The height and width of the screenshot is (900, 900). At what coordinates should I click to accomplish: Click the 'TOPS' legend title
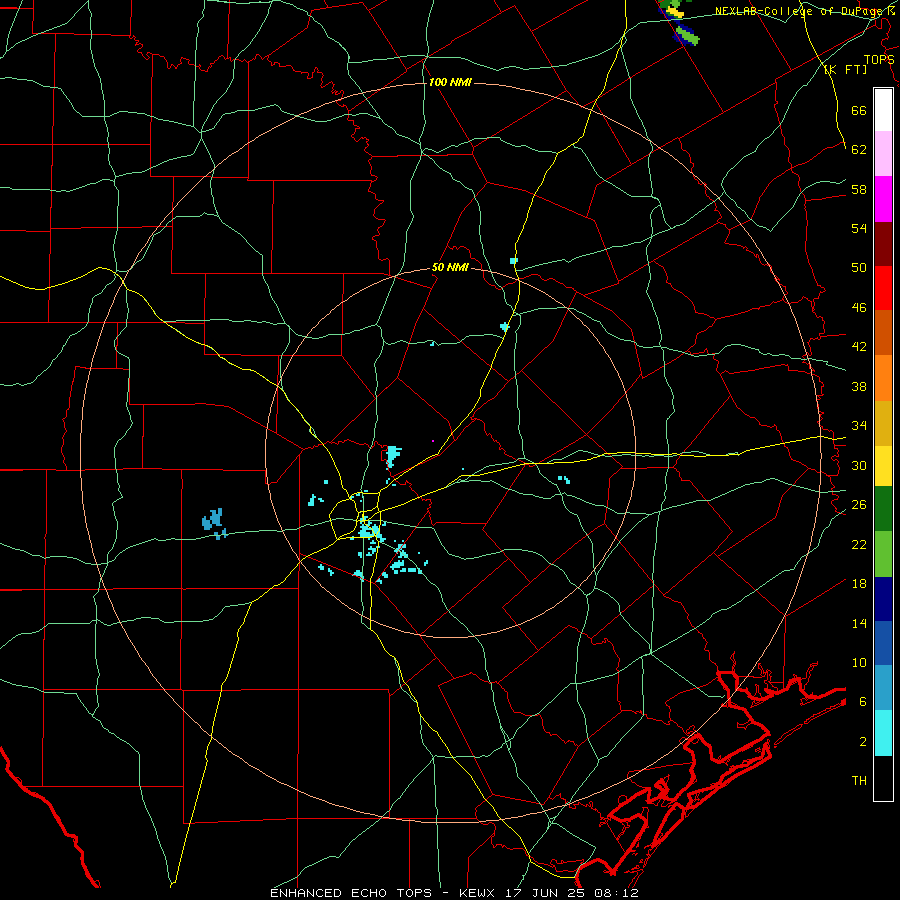879,59
